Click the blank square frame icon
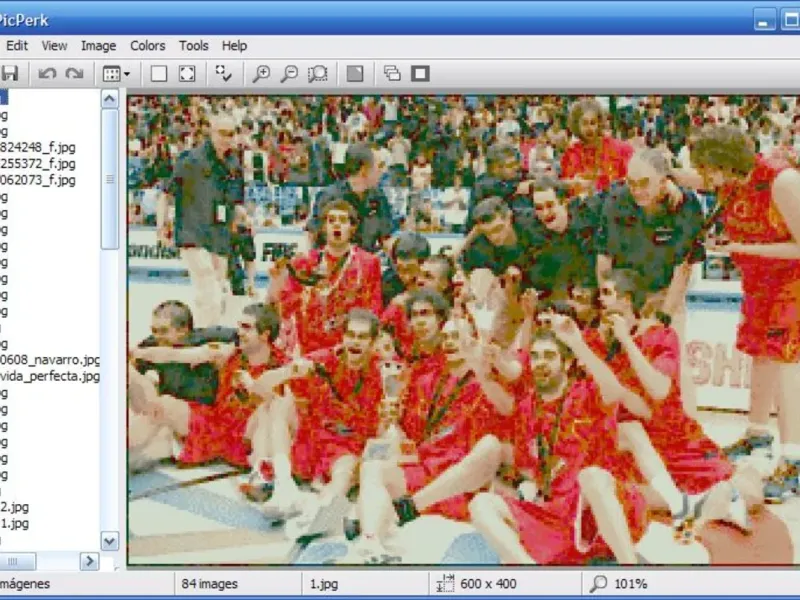800x600 pixels. [x=159, y=73]
